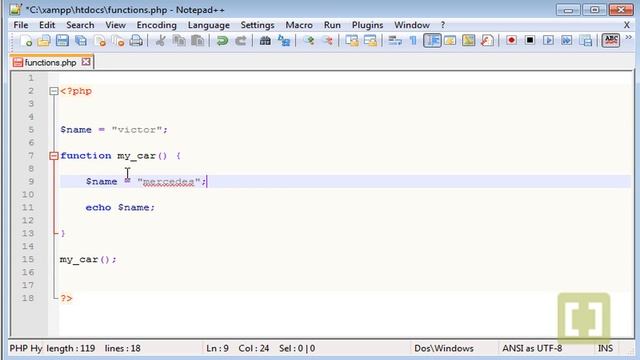
Task: Click the word "mercedes" on line 9
Action: (169, 182)
